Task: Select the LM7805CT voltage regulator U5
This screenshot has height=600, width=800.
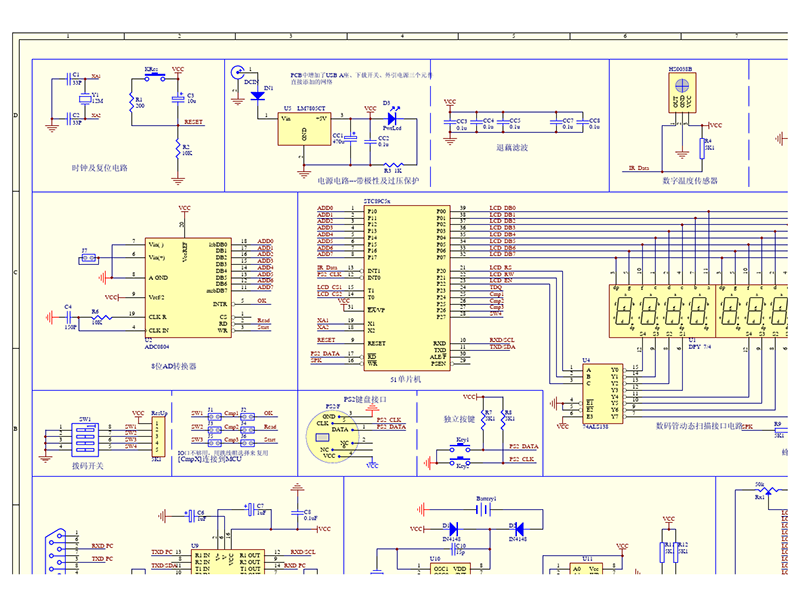Action: 304,129
